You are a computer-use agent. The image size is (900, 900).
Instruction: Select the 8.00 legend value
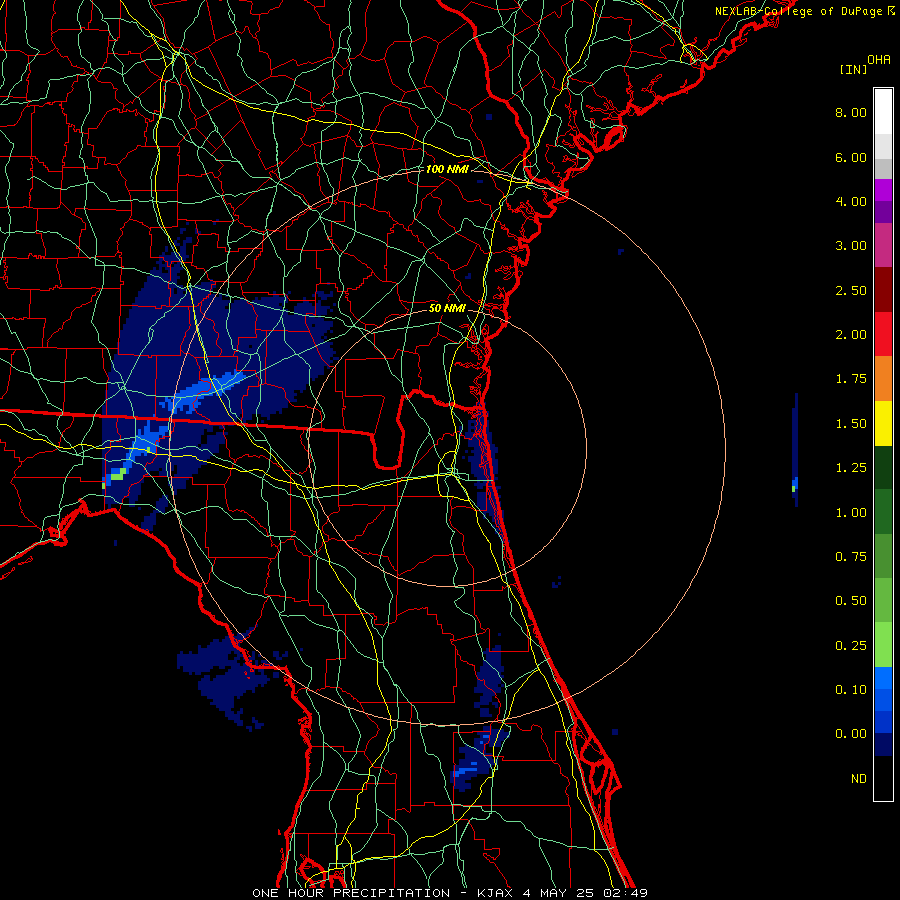click(x=851, y=112)
